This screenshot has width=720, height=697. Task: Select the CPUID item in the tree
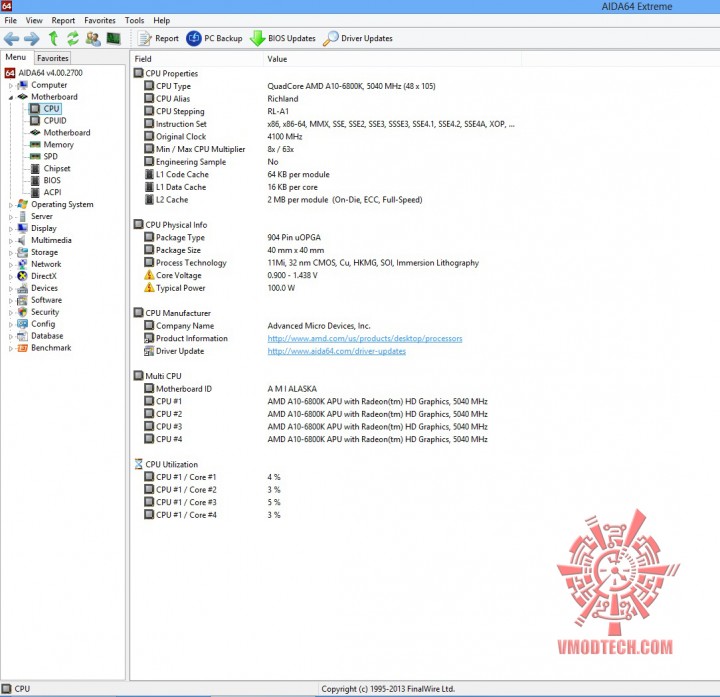tap(48, 121)
